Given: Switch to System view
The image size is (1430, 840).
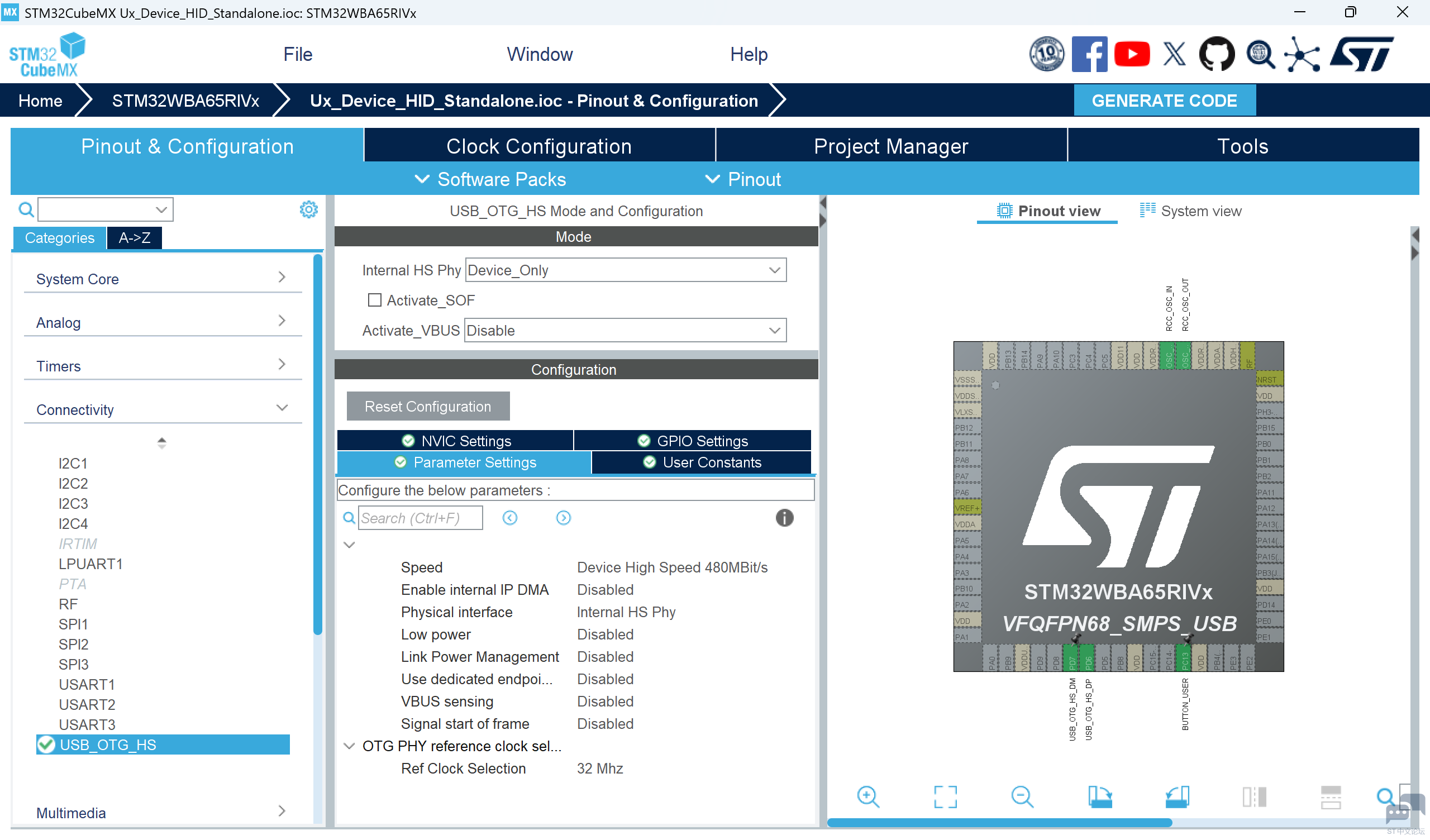Looking at the screenshot, I should click(1190, 211).
